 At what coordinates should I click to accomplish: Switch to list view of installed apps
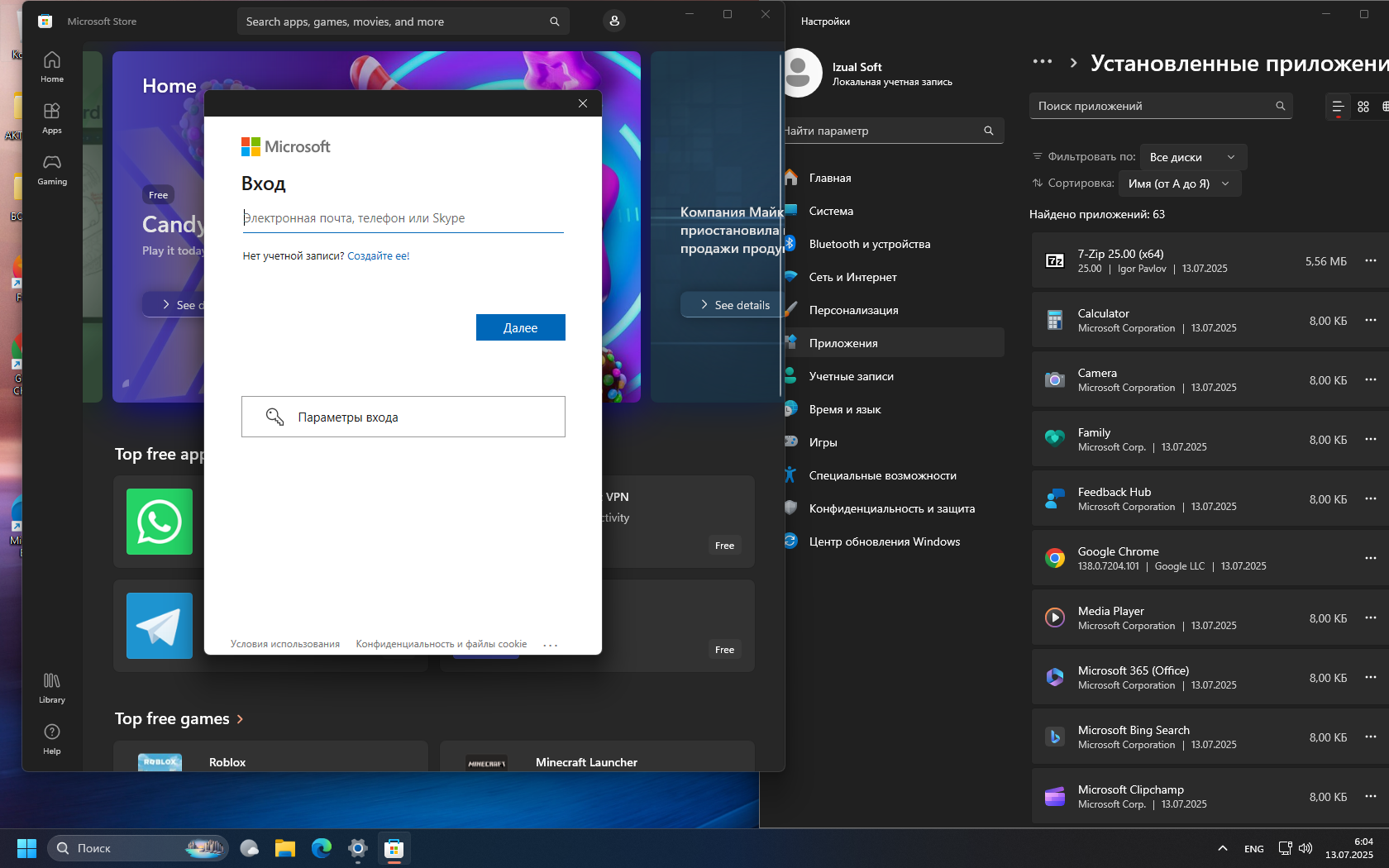[1338, 107]
